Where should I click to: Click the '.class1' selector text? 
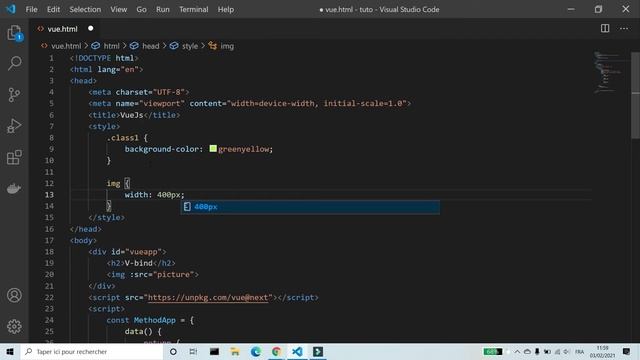pyautogui.click(x=122, y=138)
